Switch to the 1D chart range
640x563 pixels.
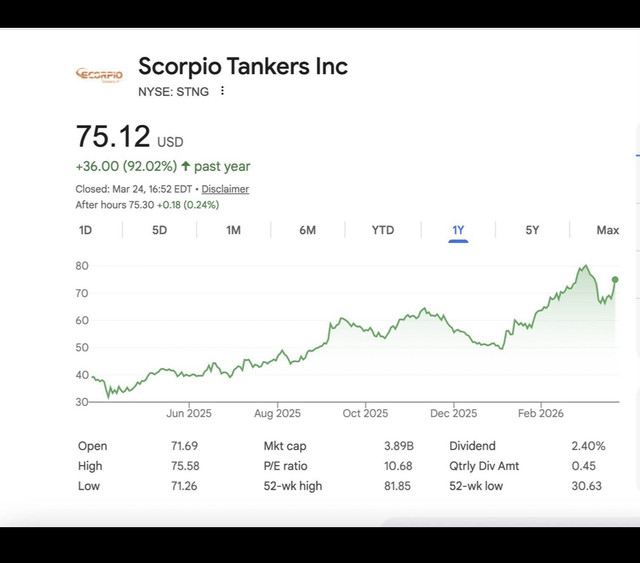[x=86, y=230]
